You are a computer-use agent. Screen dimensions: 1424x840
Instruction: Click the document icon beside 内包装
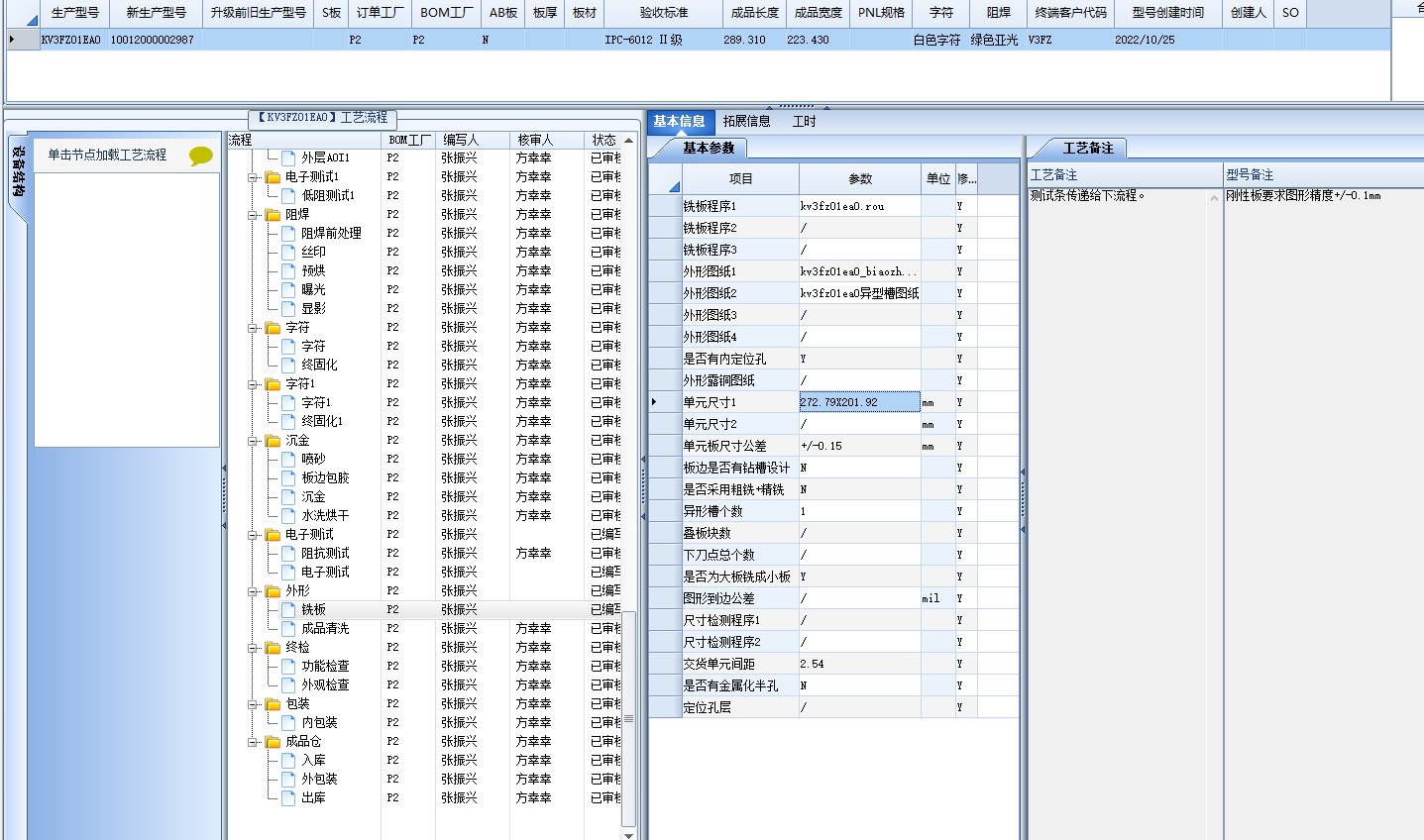tap(288, 722)
